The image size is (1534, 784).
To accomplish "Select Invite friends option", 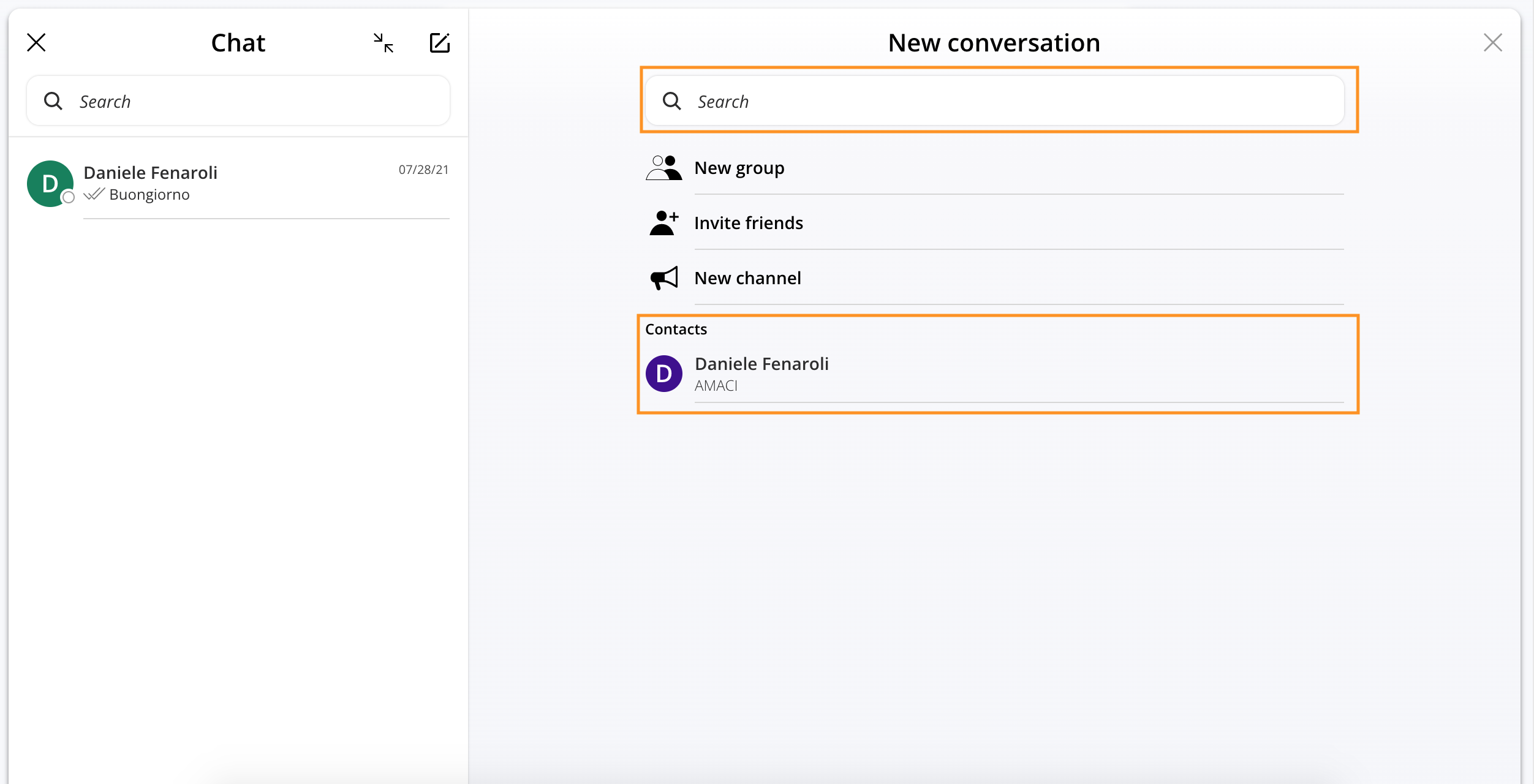I will point(994,223).
